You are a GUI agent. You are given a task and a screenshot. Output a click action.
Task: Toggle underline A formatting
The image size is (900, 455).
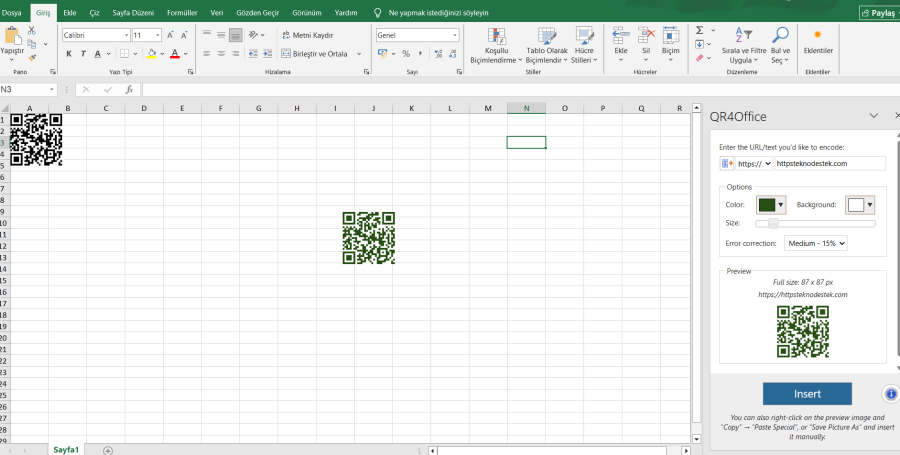tap(98, 54)
